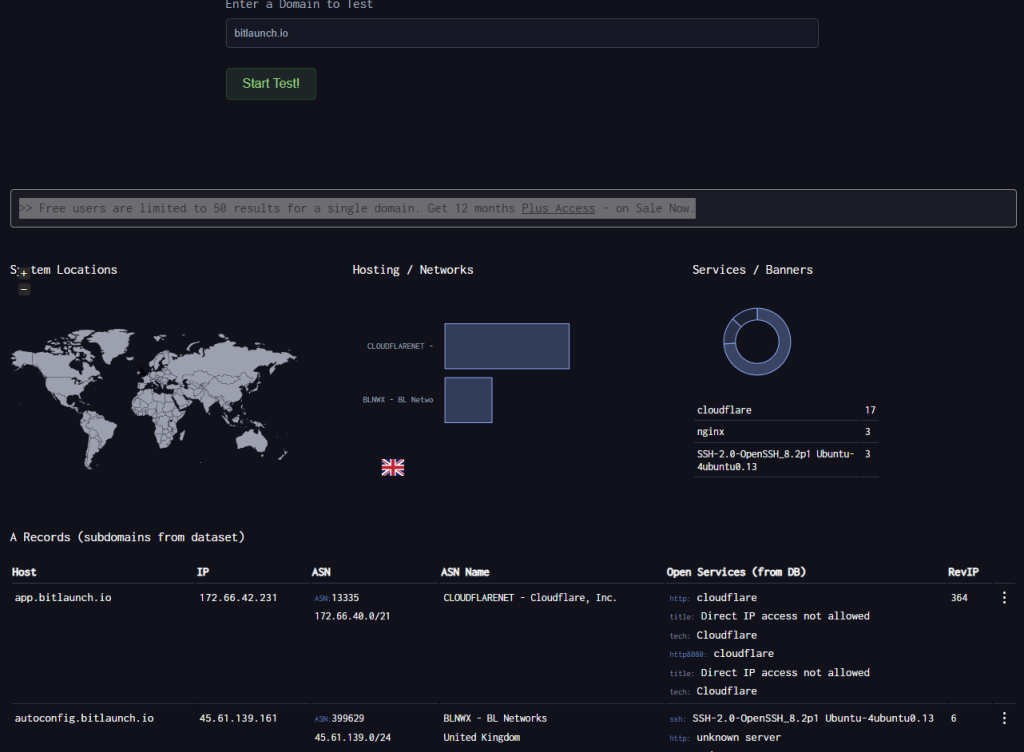Click the ASN Name column header
The height and width of the screenshot is (752, 1024).
(x=465, y=572)
